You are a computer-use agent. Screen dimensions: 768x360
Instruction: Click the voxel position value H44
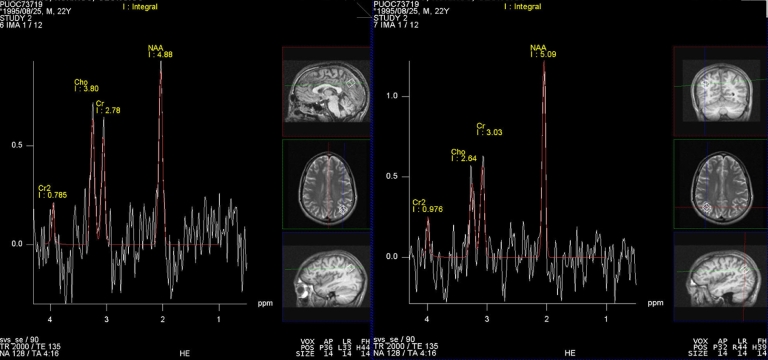(365, 347)
